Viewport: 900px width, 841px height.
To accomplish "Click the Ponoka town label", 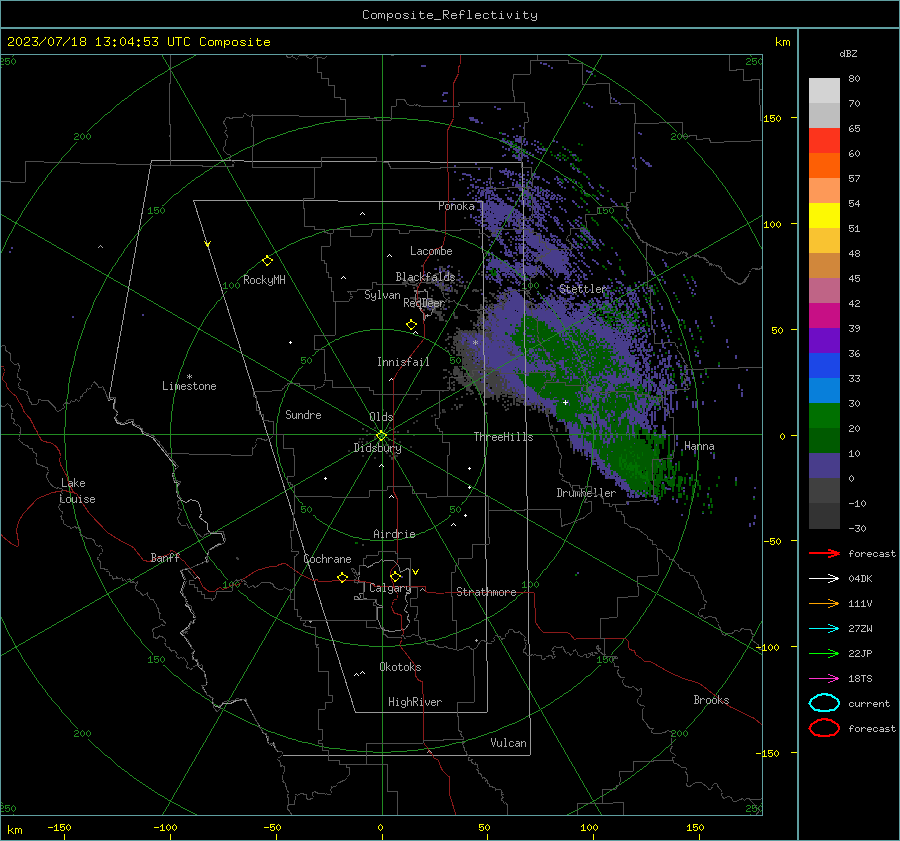I will (456, 206).
